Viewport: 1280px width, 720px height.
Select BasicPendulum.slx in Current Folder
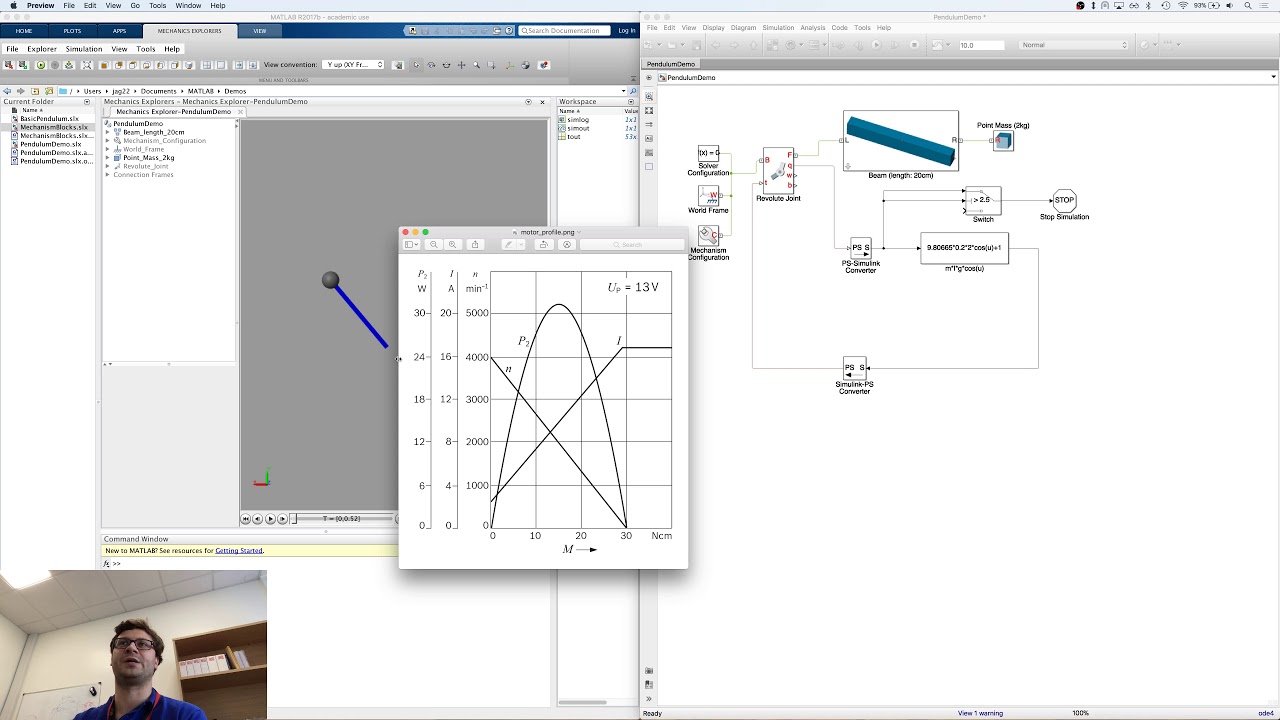point(49,119)
